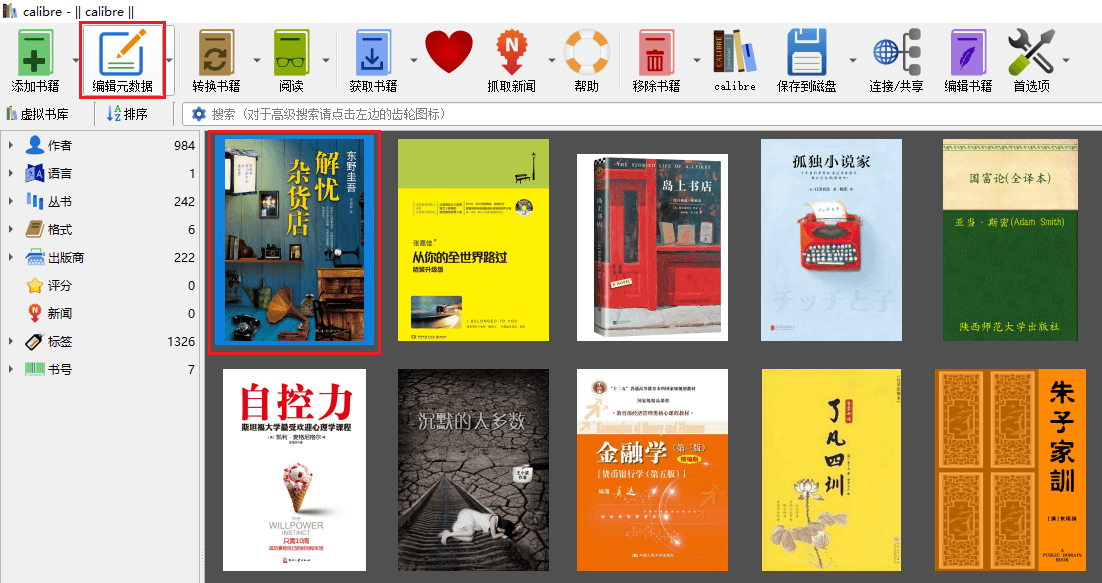Select 从你的全世界路过 book cover
This screenshot has height=583, width=1102.
[473, 240]
